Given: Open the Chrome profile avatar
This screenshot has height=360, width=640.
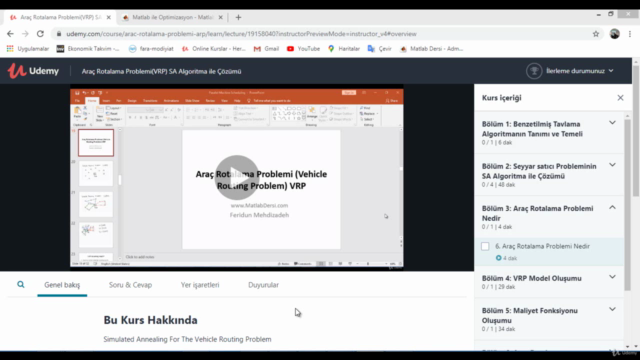Looking at the screenshot, I should 615,34.
